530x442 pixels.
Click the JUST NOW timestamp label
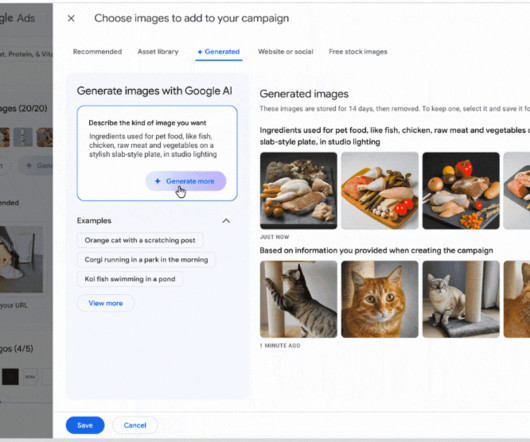274,237
